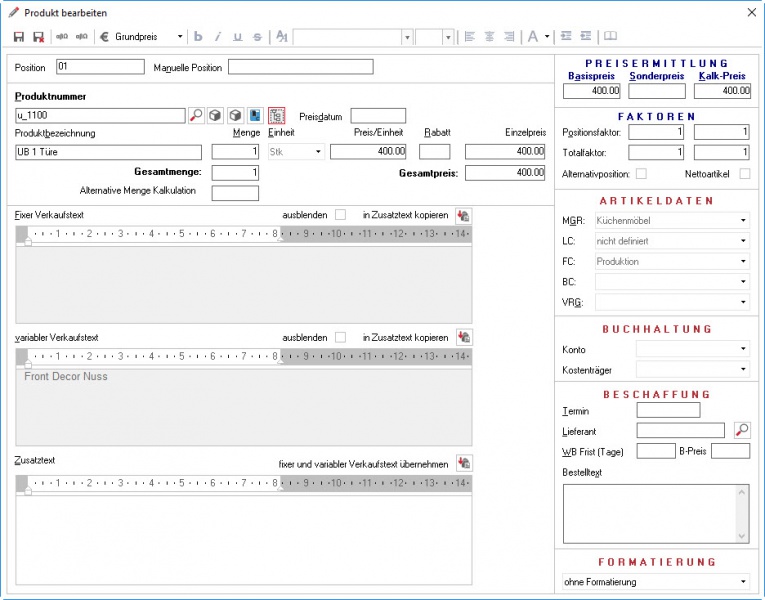The image size is (765, 600).
Task: Click the WB Frist (Tage) input field
Action: (x=656, y=451)
